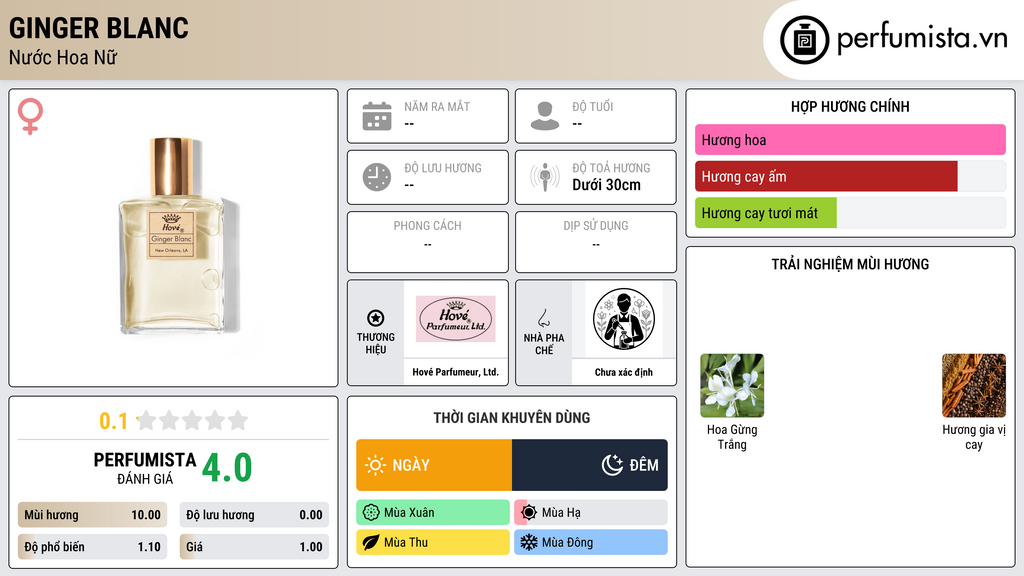Select the Ngày daytime panel
This screenshot has height=576, width=1024.
click(x=434, y=465)
